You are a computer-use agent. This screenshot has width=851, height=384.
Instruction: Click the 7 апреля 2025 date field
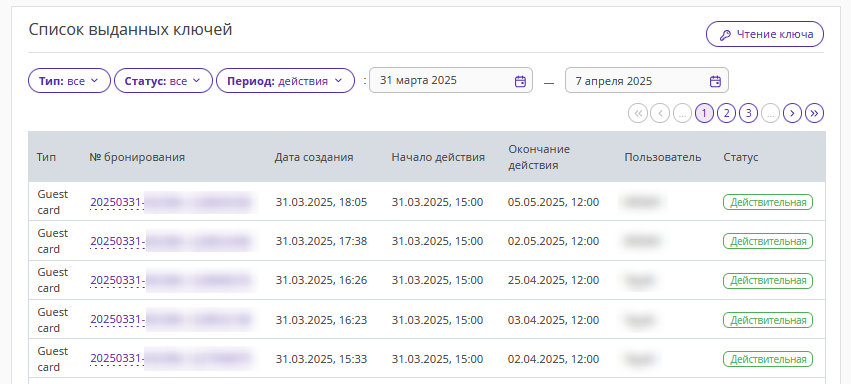point(646,80)
